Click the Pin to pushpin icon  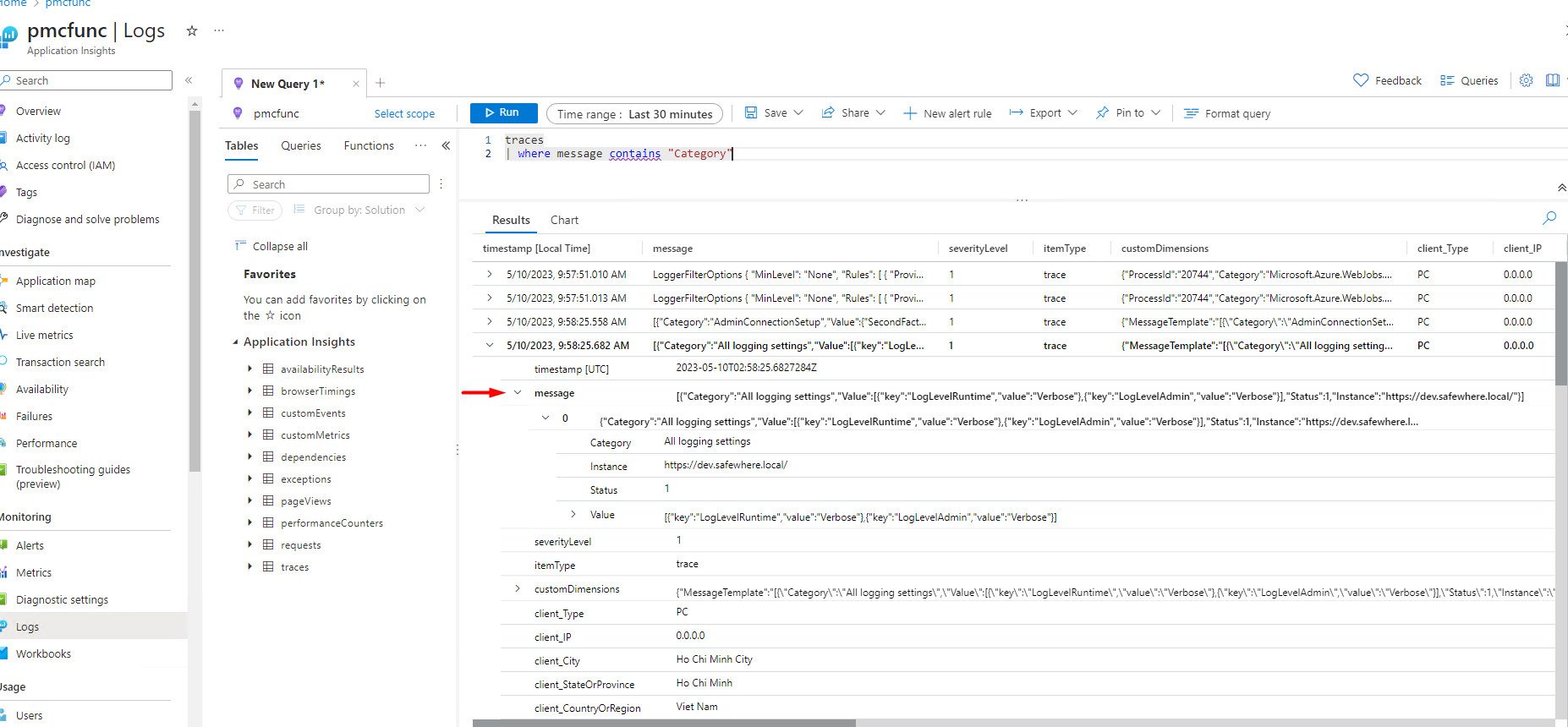1102,112
